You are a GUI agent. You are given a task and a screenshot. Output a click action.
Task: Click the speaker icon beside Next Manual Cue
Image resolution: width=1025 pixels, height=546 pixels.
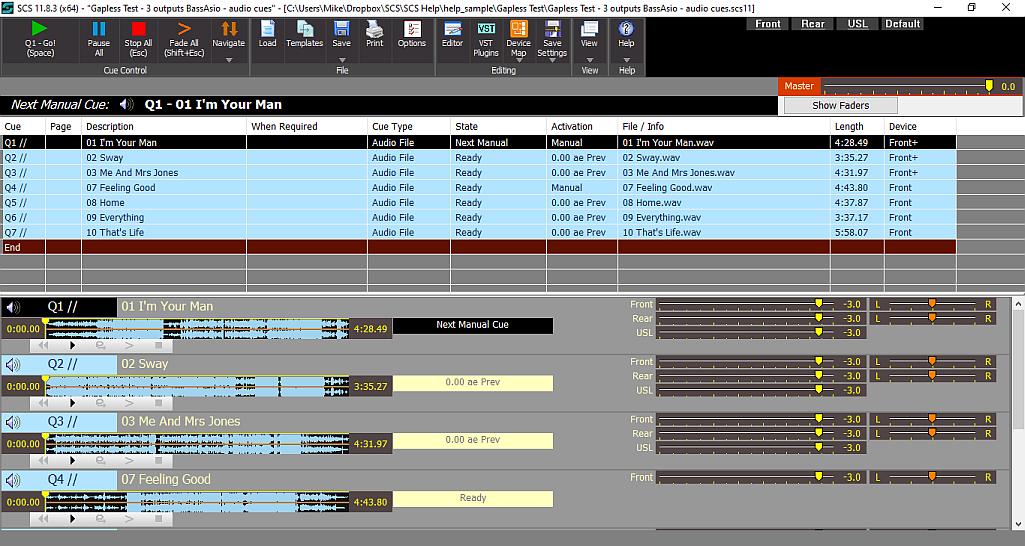127,105
